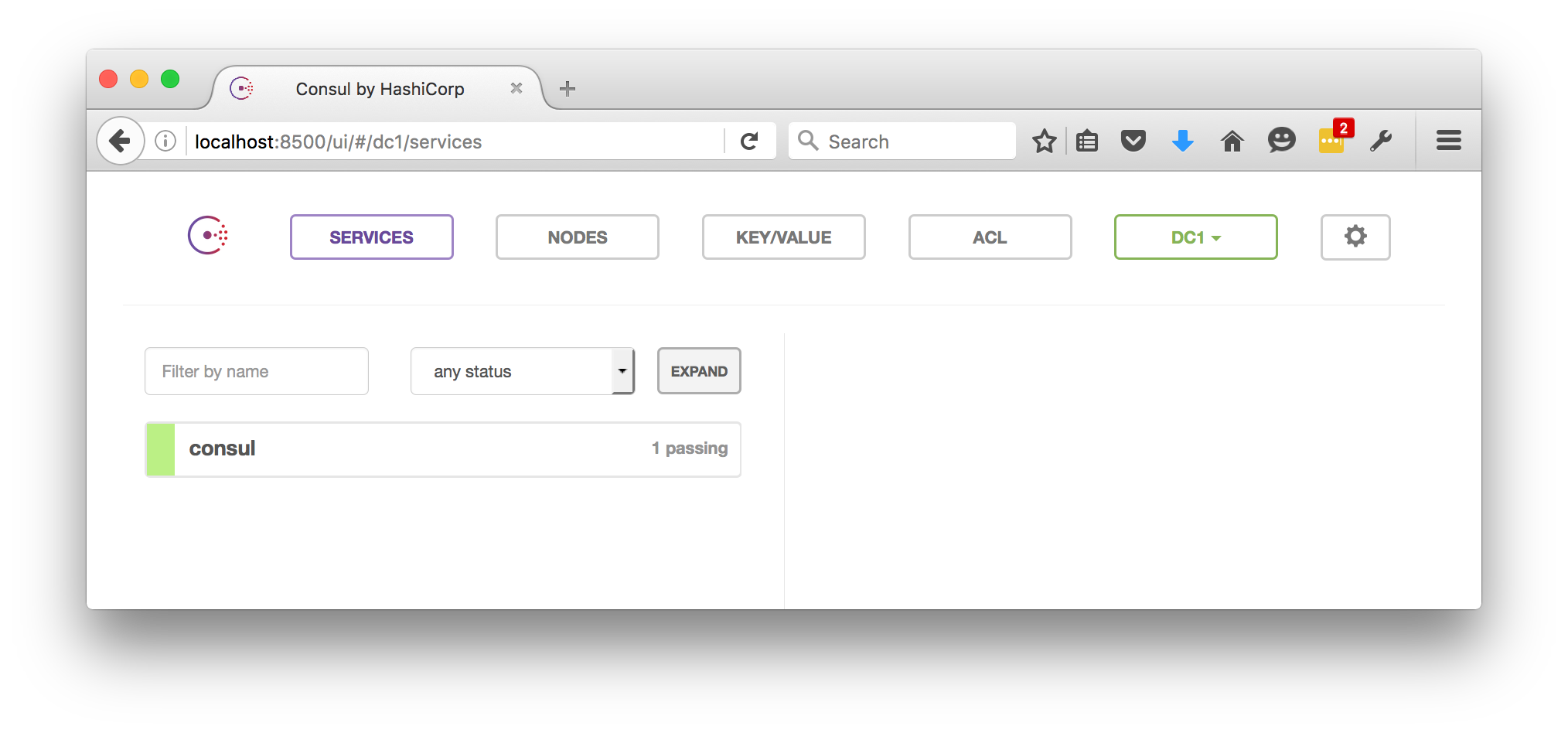Switch to the Nodes tab
This screenshot has width=1568, height=733.
pos(577,237)
